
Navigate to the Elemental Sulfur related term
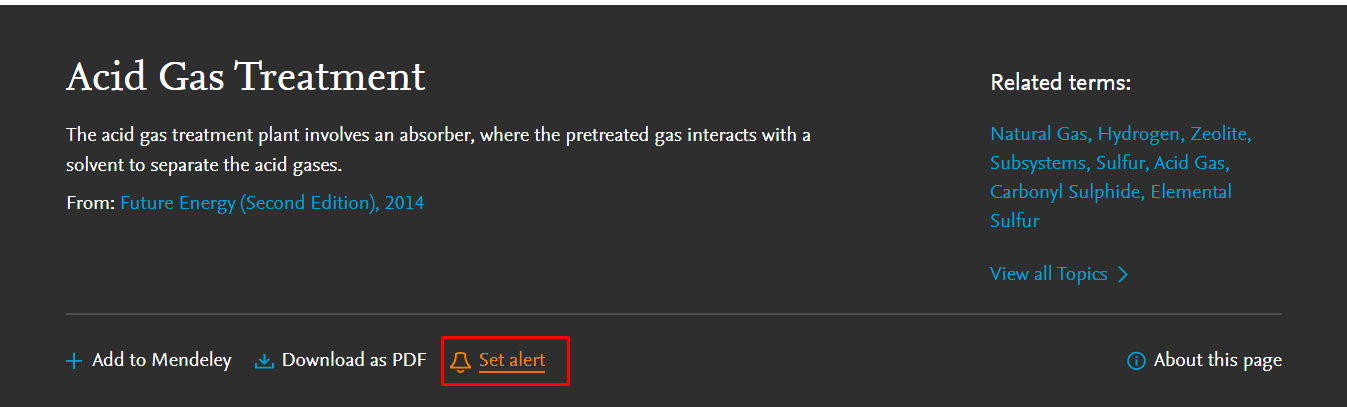1111,206
